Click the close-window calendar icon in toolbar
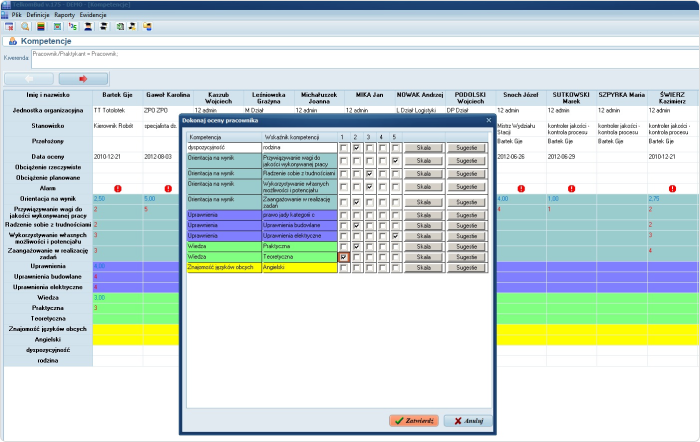 pos(9,27)
